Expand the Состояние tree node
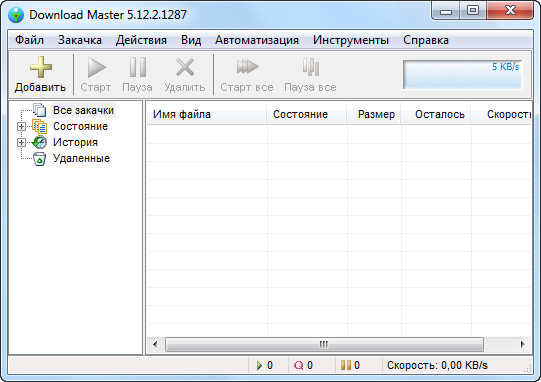Viewport: 541px width, 382px height. (21, 126)
